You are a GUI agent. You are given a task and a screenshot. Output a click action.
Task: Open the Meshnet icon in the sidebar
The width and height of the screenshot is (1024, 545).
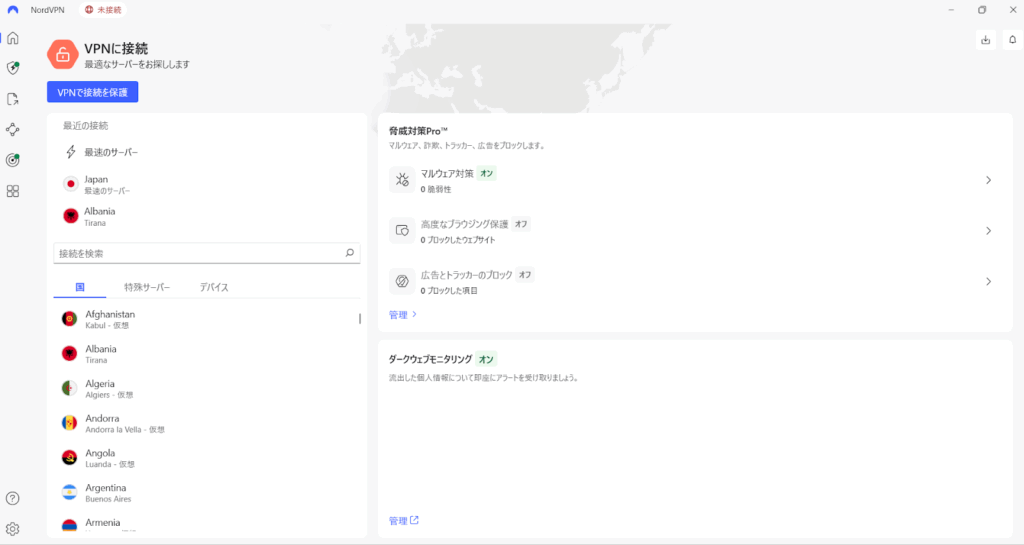click(x=13, y=129)
